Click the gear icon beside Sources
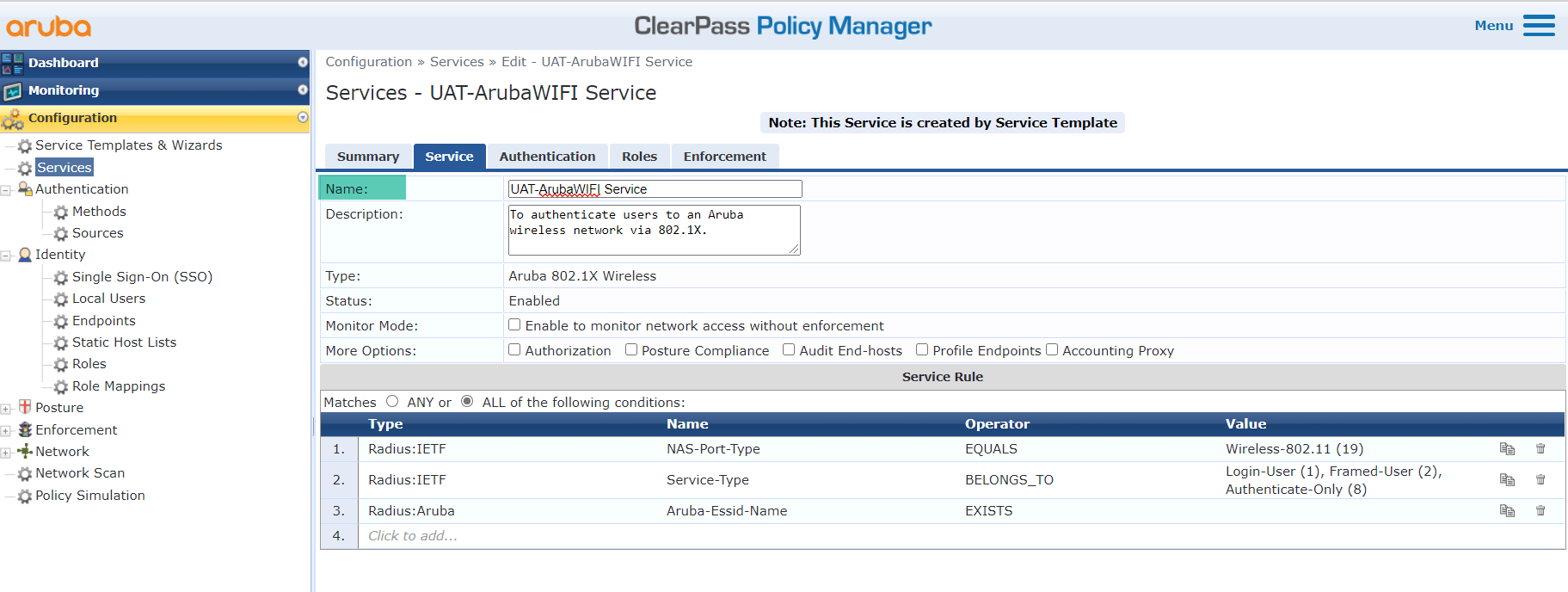The image size is (1568, 592). pyautogui.click(x=61, y=234)
